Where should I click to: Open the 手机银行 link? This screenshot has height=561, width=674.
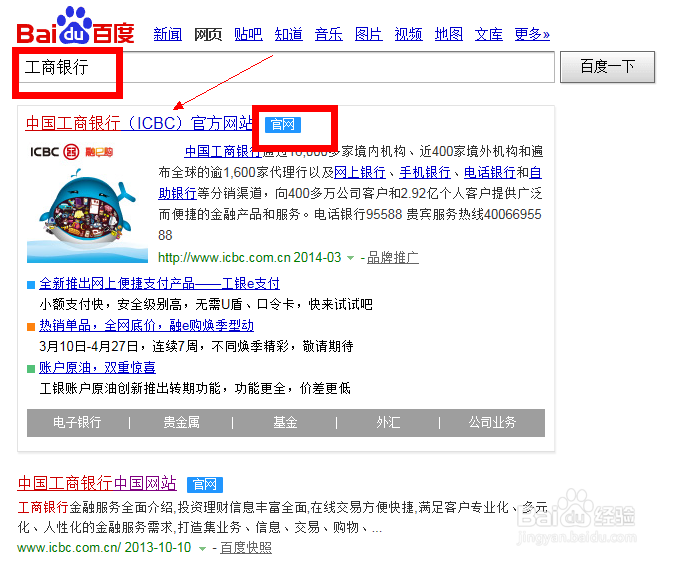tap(425, 172)
